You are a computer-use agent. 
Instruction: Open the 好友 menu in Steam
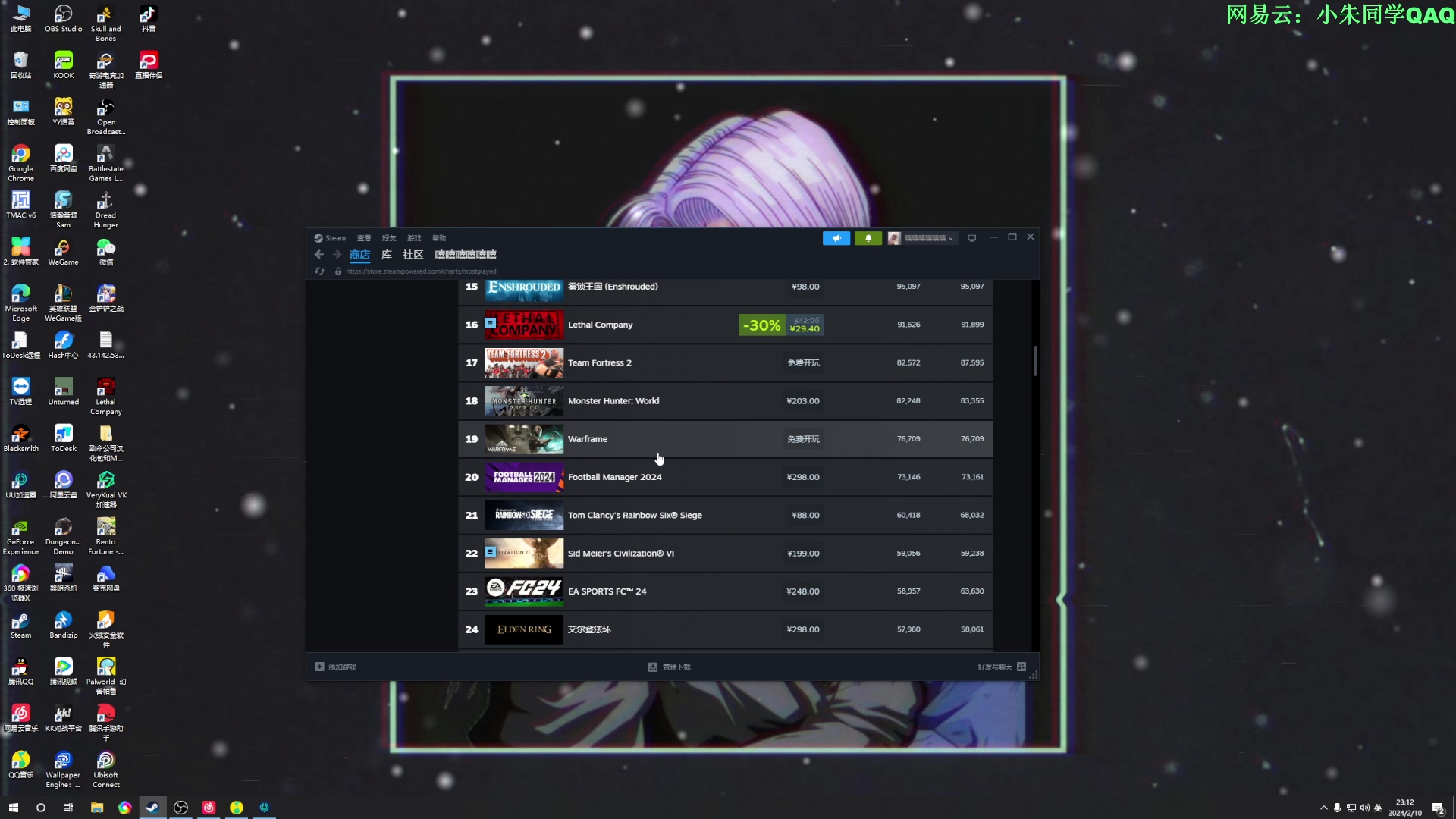point(389,238)
